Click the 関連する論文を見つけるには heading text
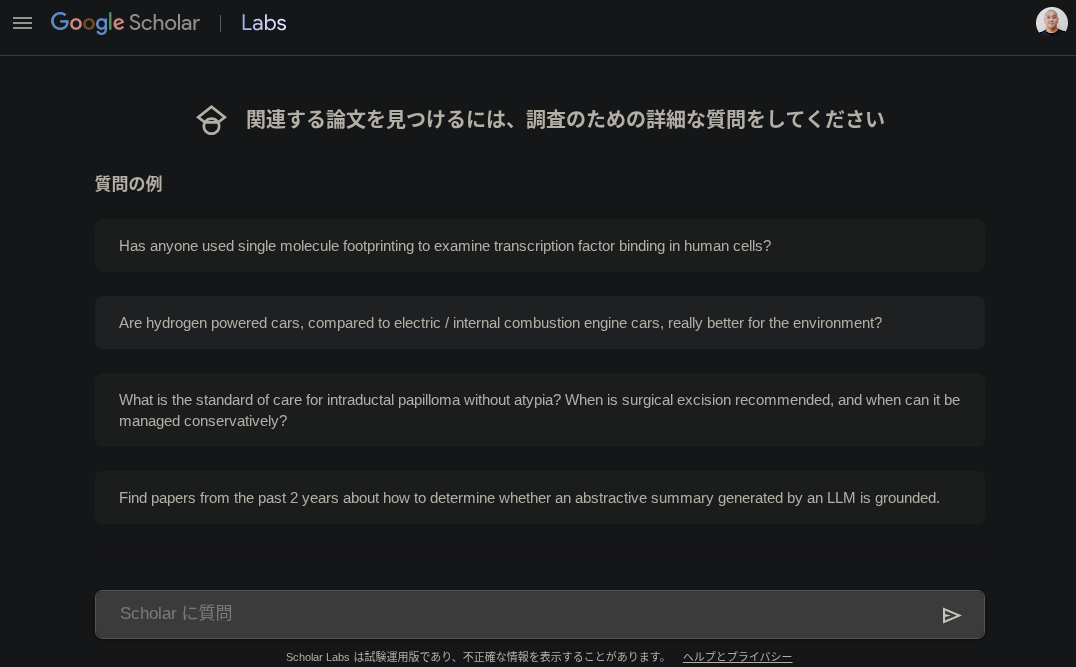 565,120
